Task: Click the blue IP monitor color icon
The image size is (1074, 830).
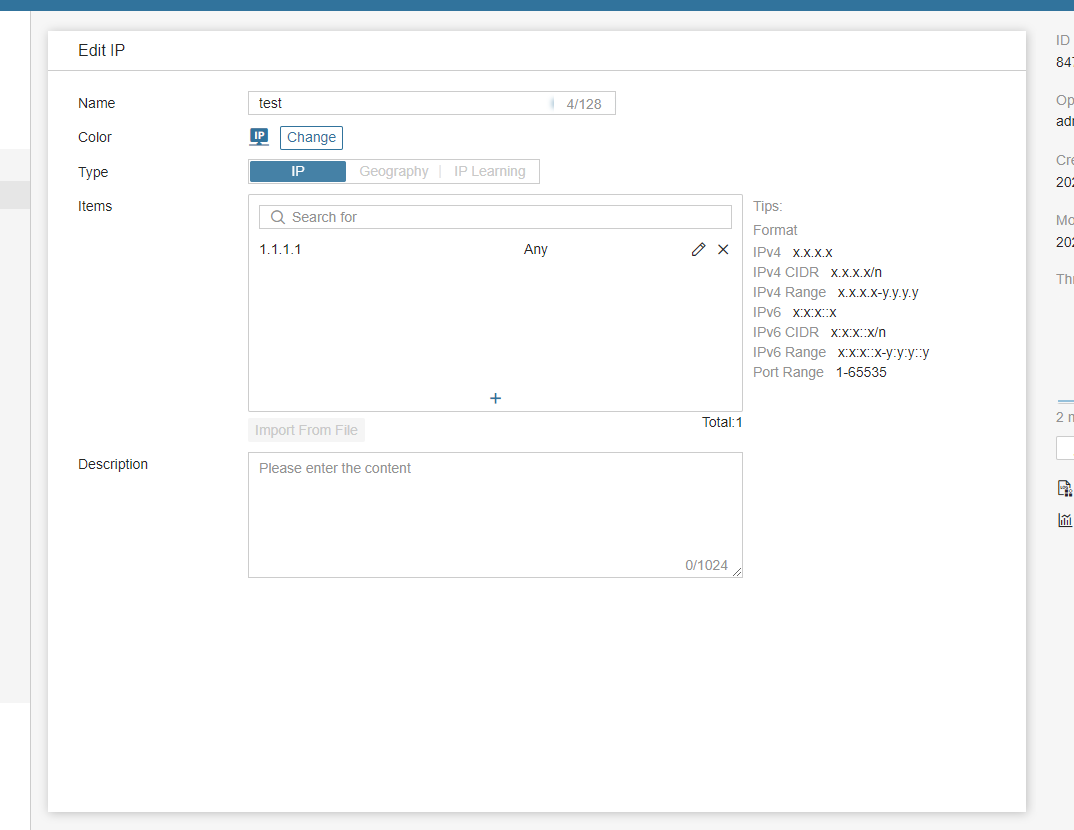Action: (x=259, y=137)
